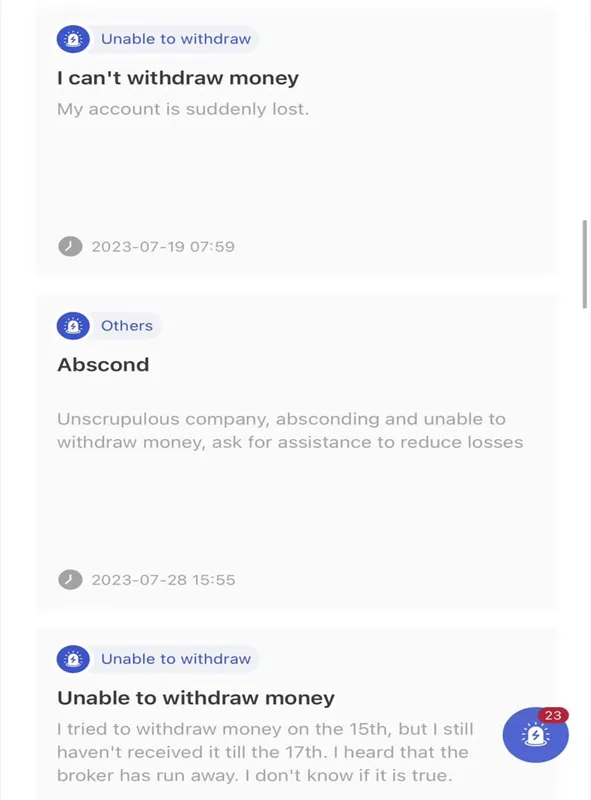Image resolution: width=591 pixels, height=800 pixels.
Task: Open the 'Unable to withdraw money' complaint title
Action: (195, 698)
